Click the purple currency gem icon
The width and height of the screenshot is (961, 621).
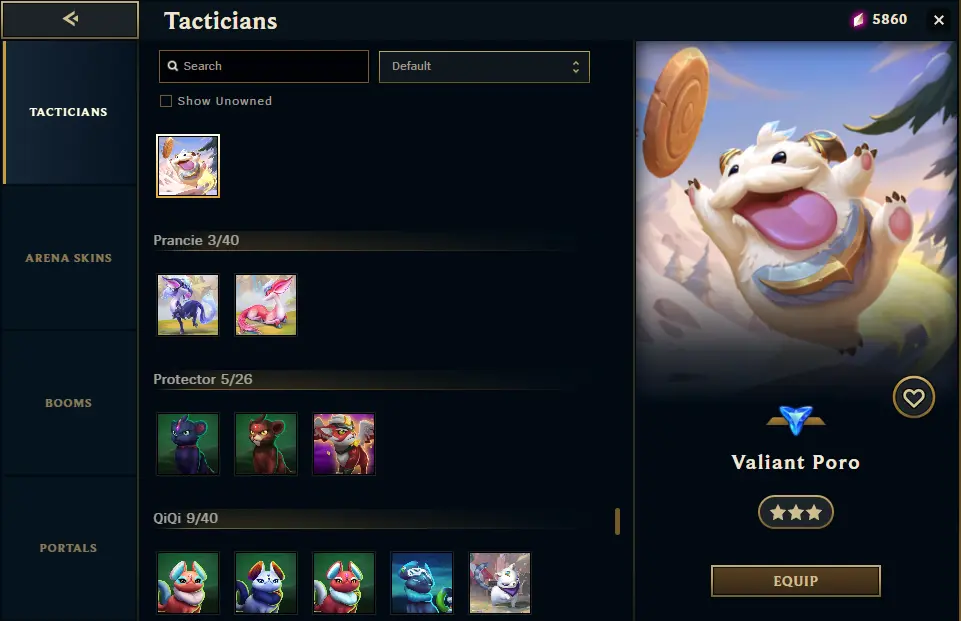coord(859,20)
